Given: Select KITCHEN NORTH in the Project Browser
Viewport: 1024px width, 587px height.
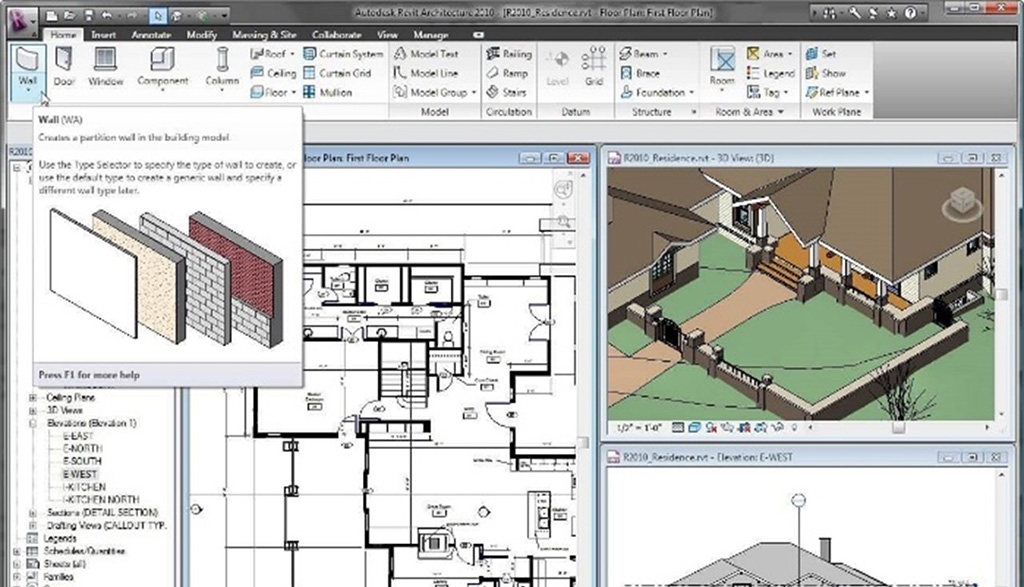Looking at the screenshot, I should pyautogui.click(x=103, y=500).
